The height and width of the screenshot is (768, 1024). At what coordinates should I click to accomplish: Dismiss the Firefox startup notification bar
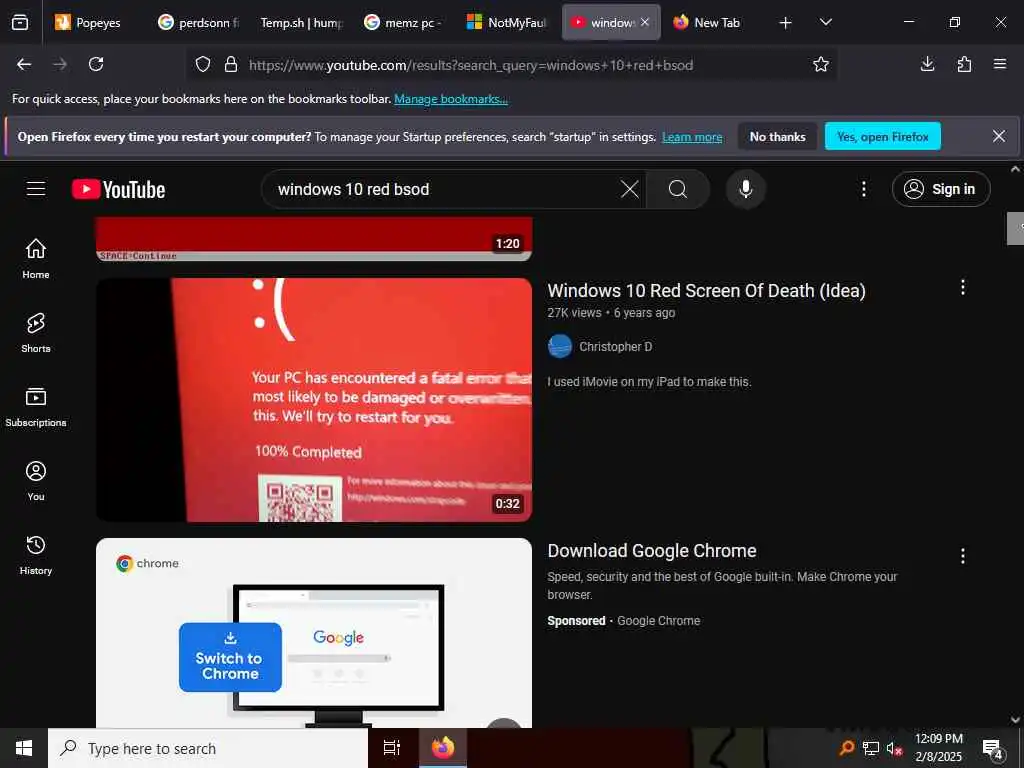999,136
